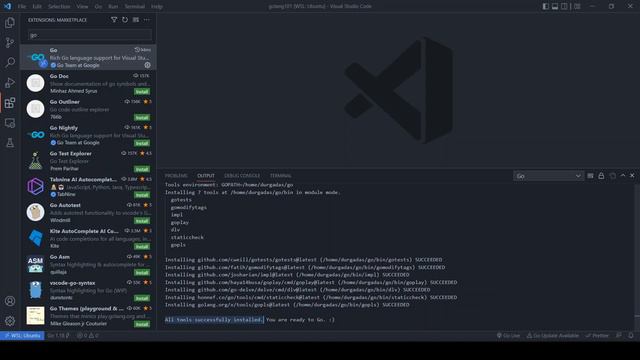This screenshot has height=360, width=640.
Task: Click Go version in status bar
Action: (x=58, y=336)
